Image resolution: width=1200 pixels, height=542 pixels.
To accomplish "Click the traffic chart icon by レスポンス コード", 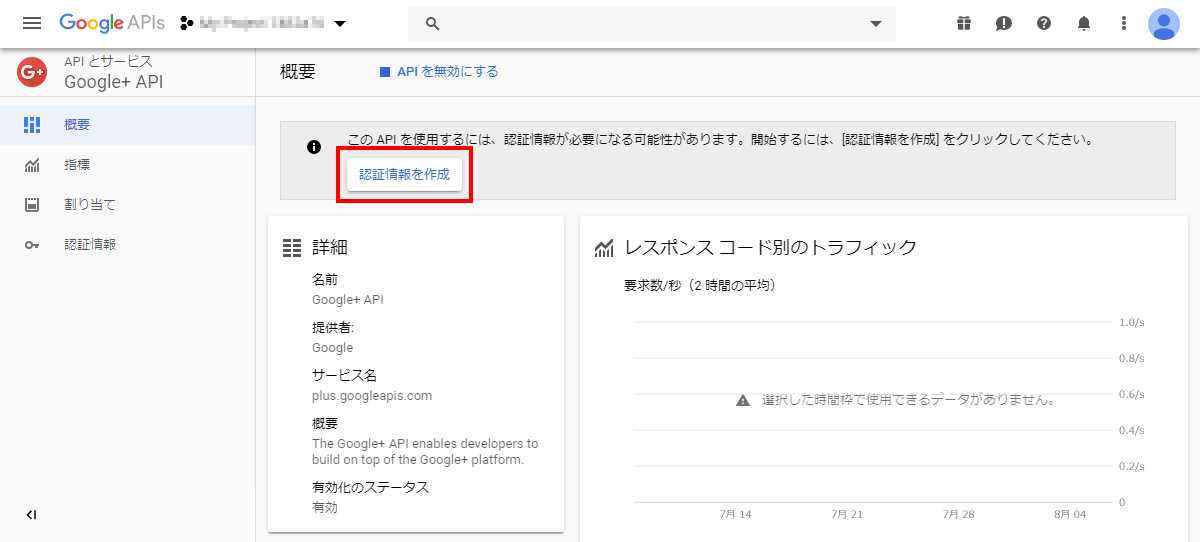I will tap(604, 248).
